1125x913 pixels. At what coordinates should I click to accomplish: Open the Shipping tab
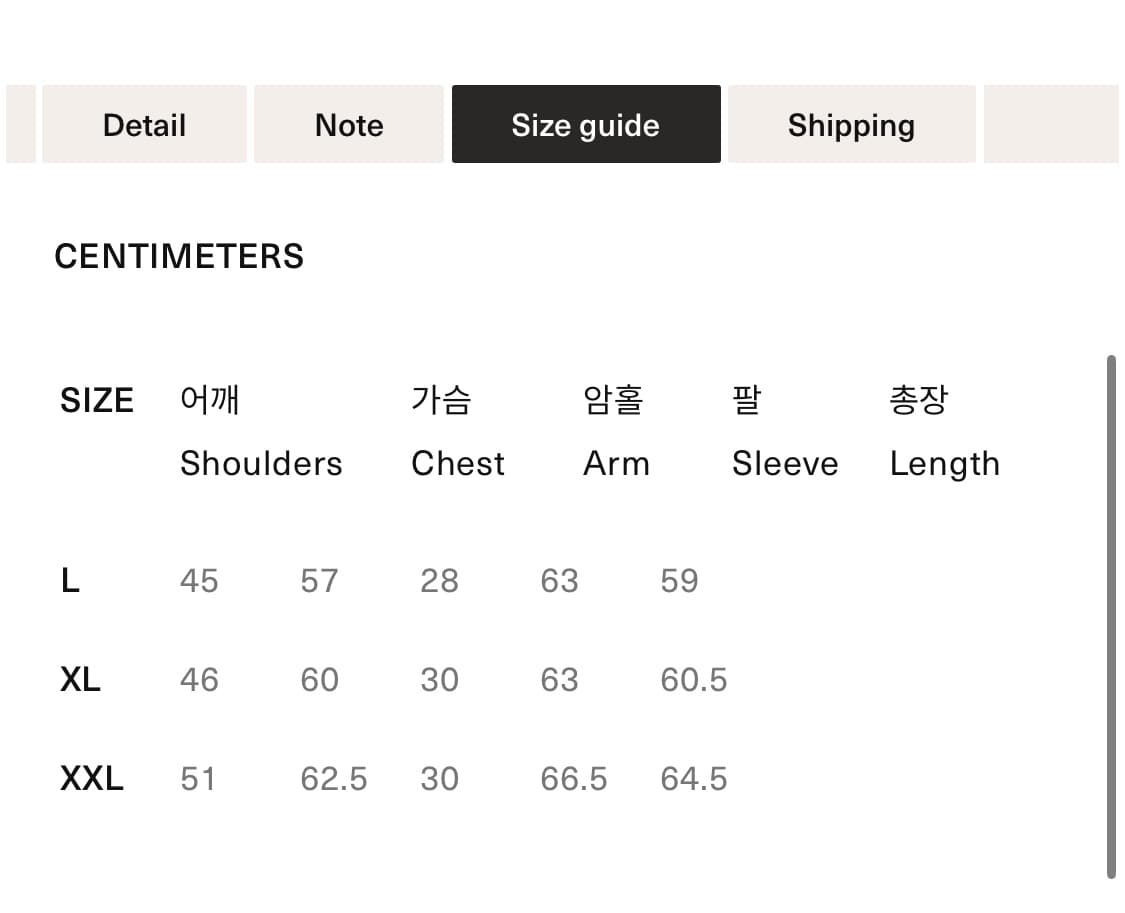[851, 125]
